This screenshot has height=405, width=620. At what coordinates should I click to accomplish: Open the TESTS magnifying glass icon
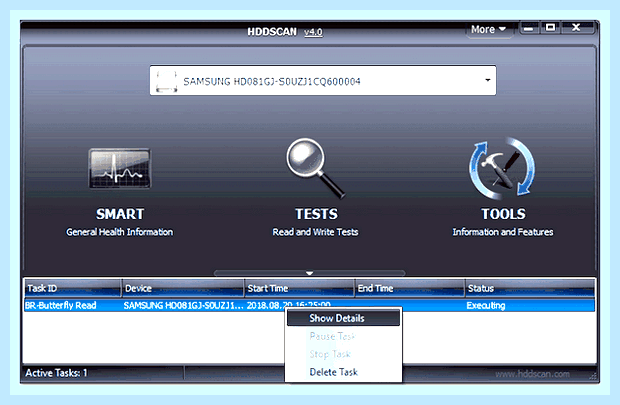[316, 168]
